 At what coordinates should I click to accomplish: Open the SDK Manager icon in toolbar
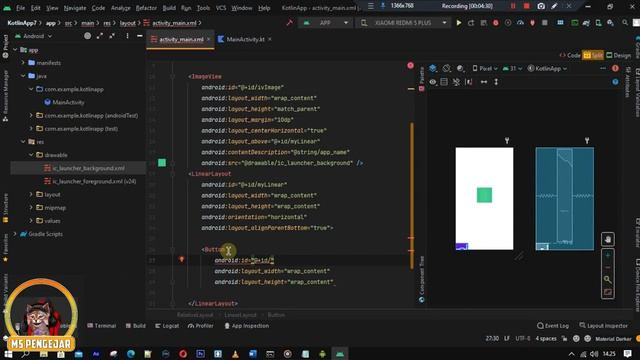(x=610, y=23)
